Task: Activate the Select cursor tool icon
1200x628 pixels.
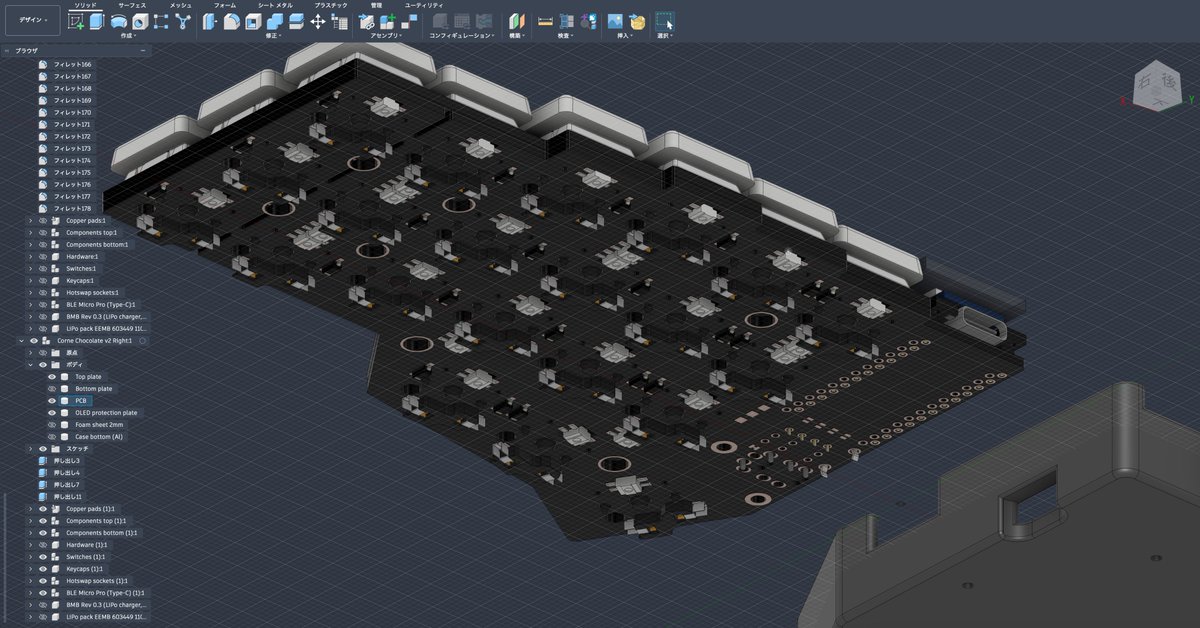Action: coord(665,21)
